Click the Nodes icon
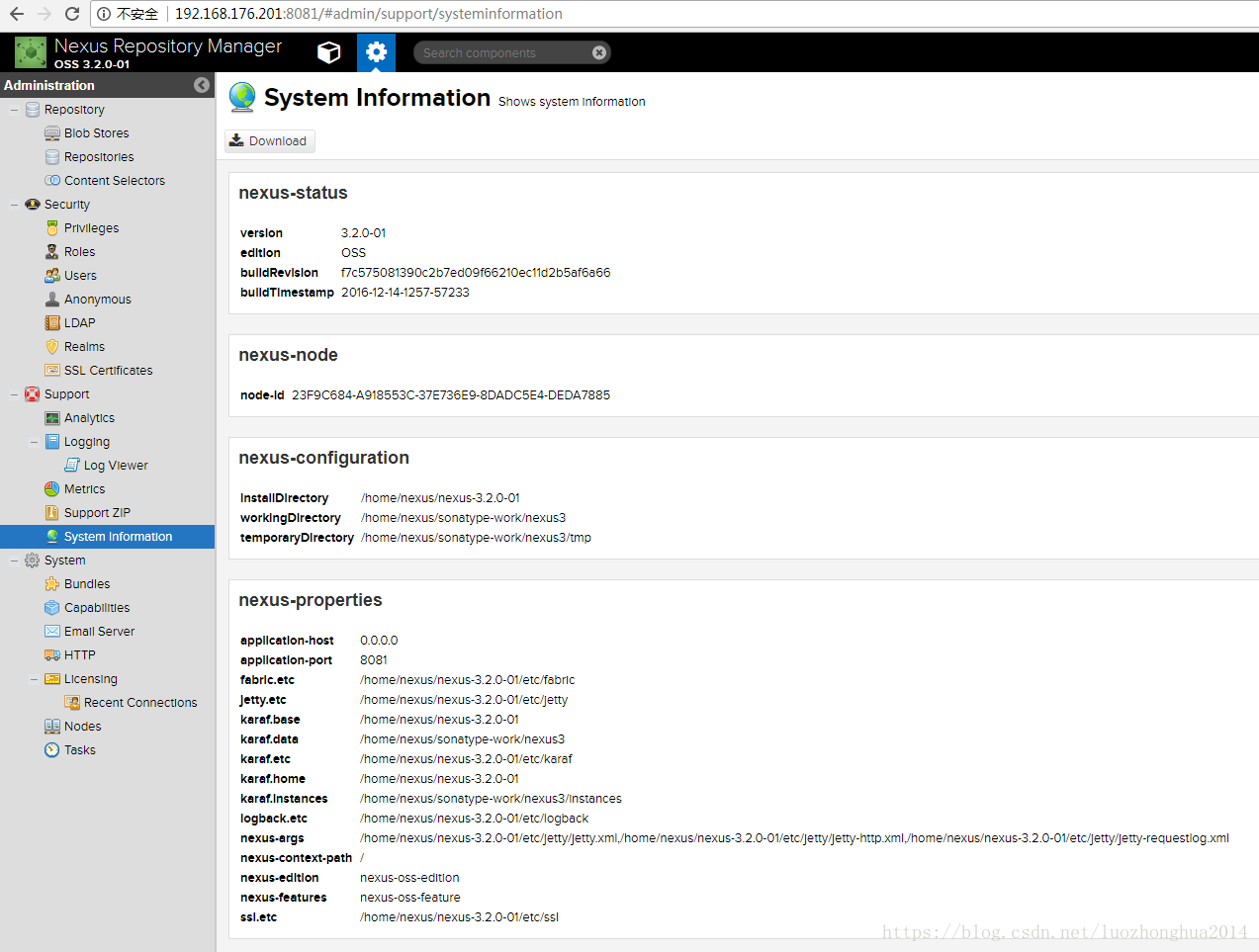This screenshot has width=1259, height=952. point(52,727)
